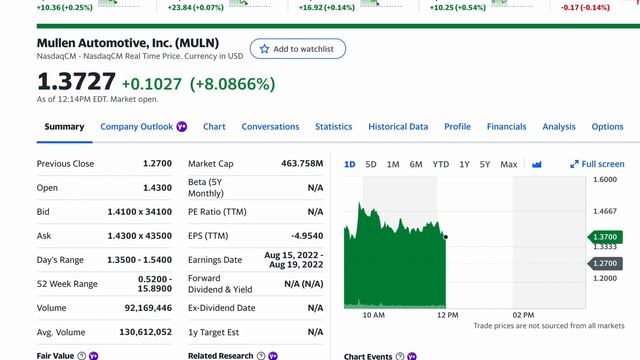Open the Conversations tab

coord(270,127)
